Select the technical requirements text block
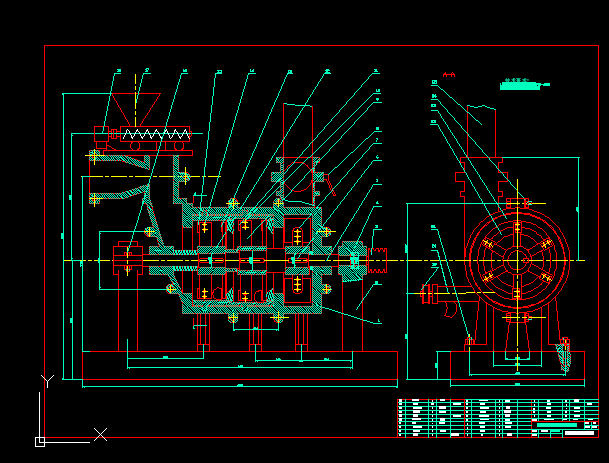609x463 pixels. point(524,84)
